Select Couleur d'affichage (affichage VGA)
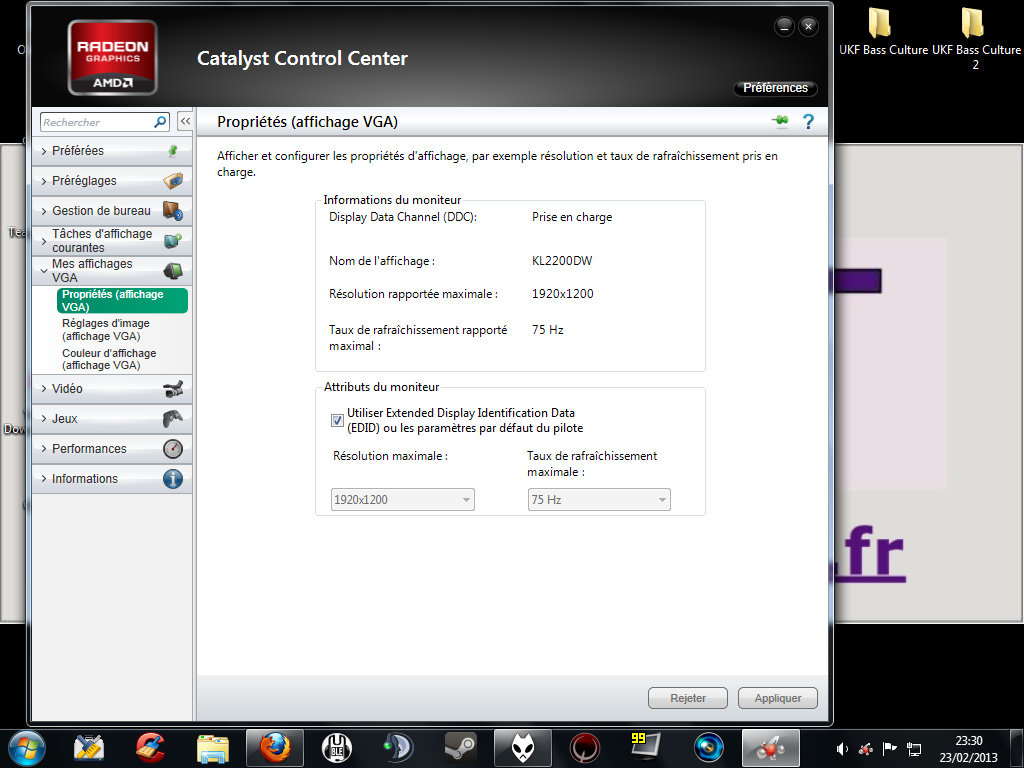This screenshot has height=768, width=1024. pyautogui.click(x=109, y=359)
